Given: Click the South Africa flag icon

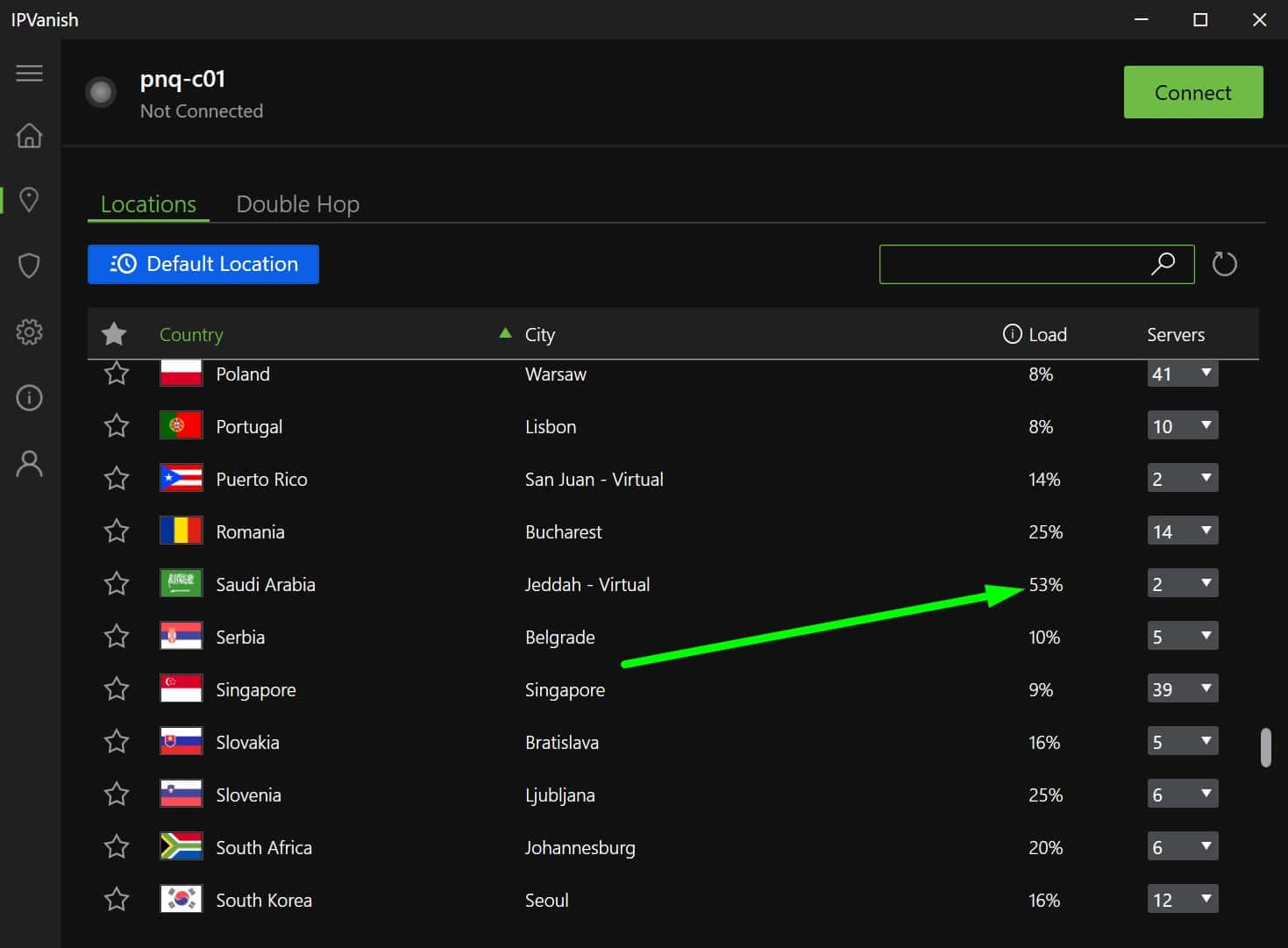Looking at the screenshot, I should click(x=181, y=847).
